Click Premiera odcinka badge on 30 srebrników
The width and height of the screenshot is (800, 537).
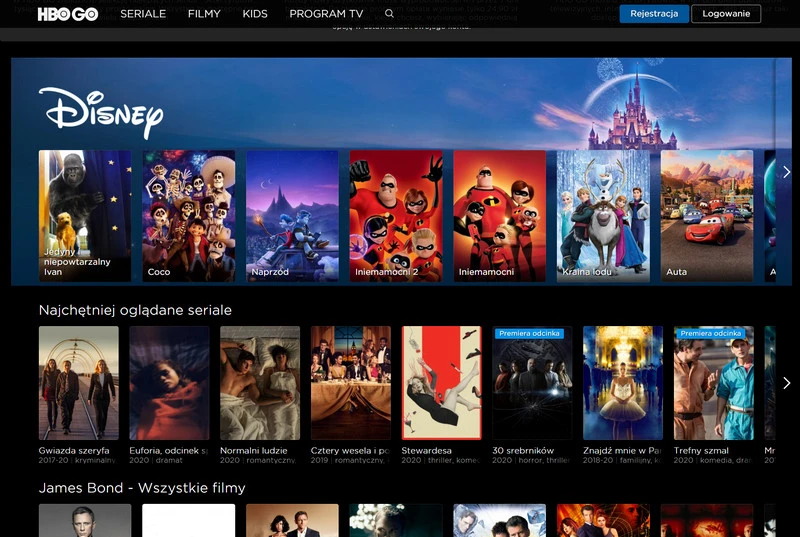(x=529, y=333)
